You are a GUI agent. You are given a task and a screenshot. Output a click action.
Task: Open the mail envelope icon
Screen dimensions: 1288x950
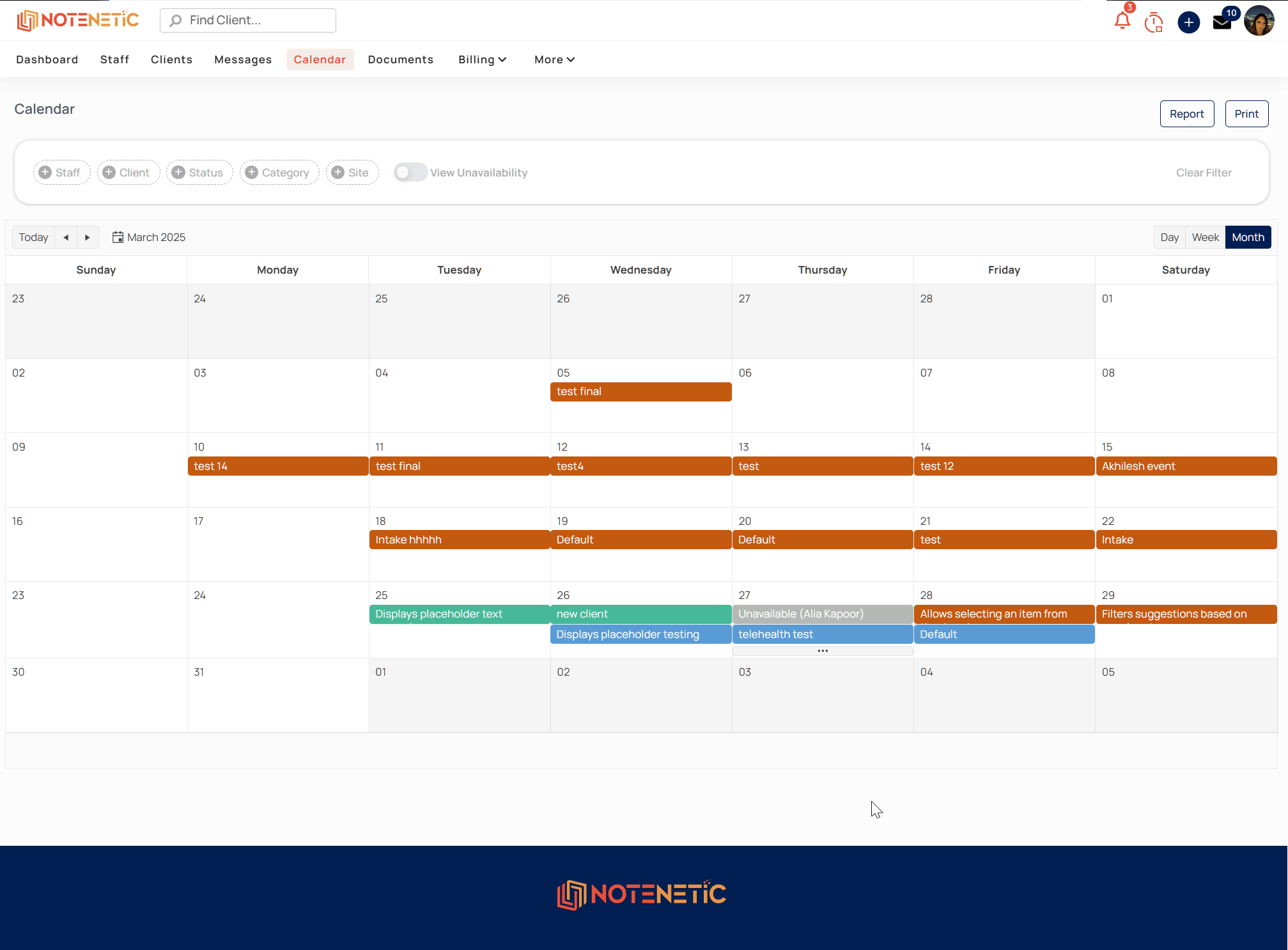(x=1222, y=22)
